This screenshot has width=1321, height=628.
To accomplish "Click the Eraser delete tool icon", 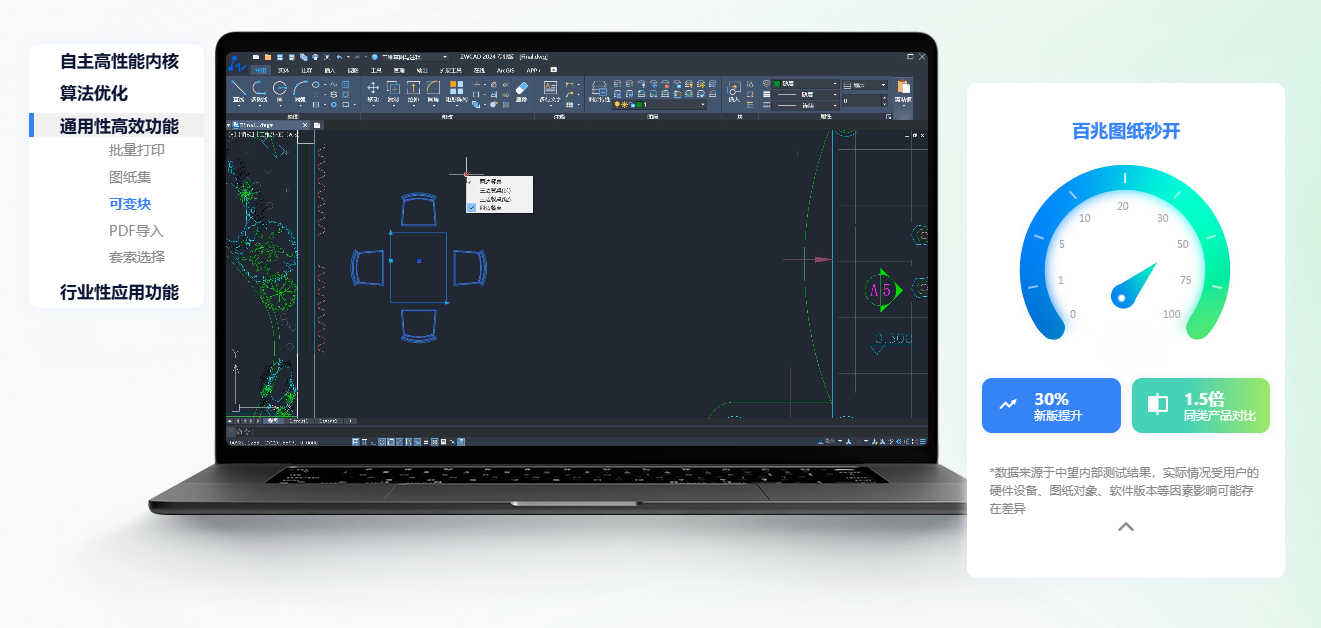I will [x=521, y=90].
